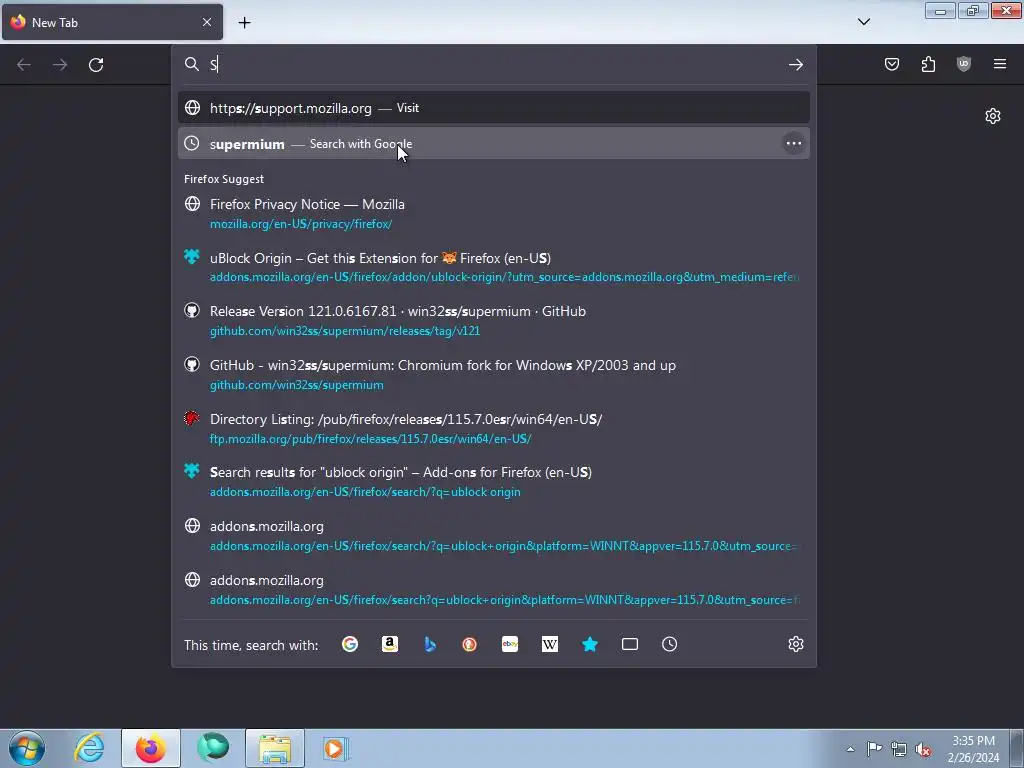Reload the page with the refresh icon

(96, 65)
